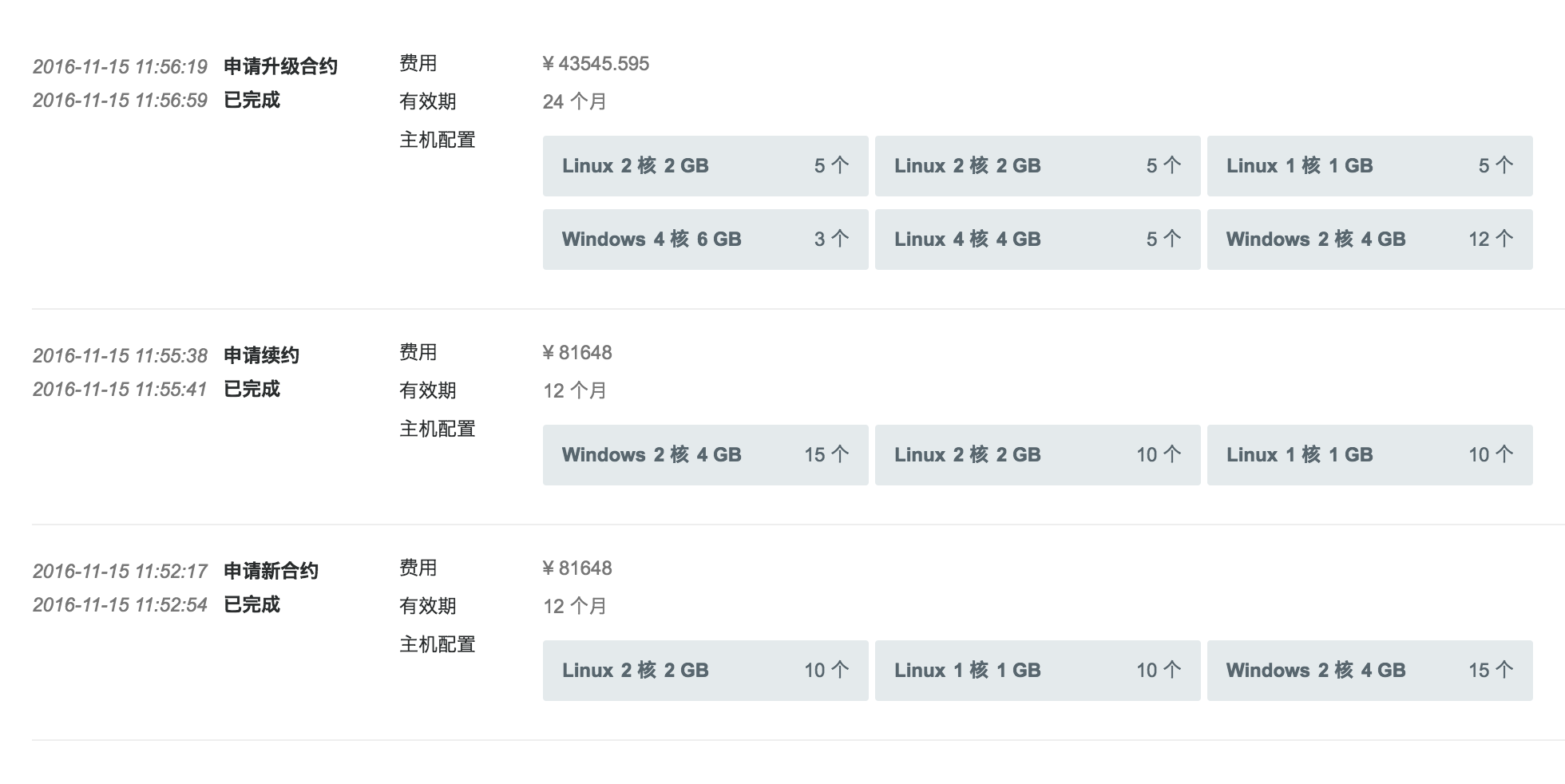Select Windows 2 核 4 GB tile showing 12 个
The width and height of the screenshot is (1565, 784).
pos(1369,240)
